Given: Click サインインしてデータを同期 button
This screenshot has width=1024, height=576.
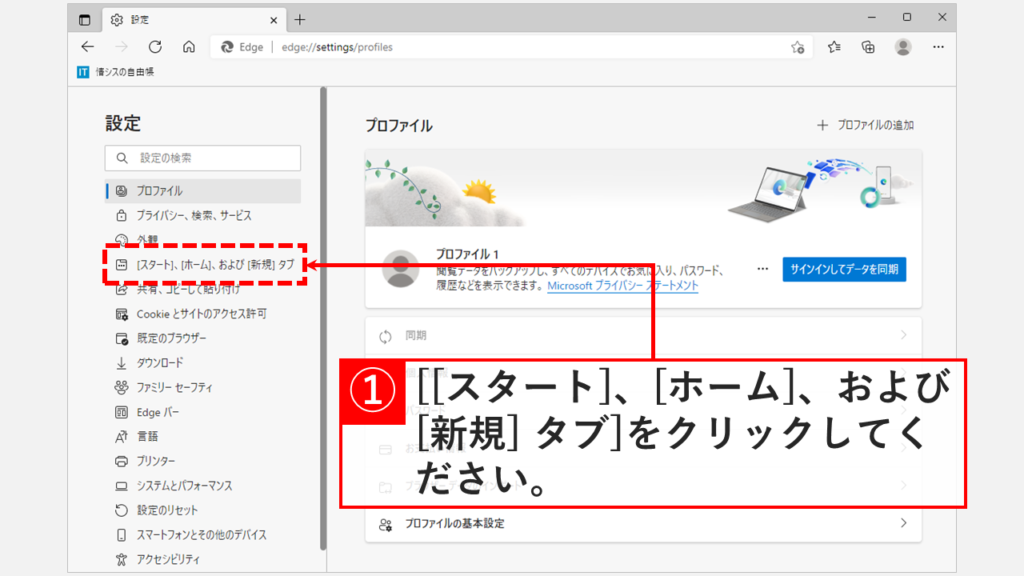Looking at the screenshot, I should [x=844, y=269].
